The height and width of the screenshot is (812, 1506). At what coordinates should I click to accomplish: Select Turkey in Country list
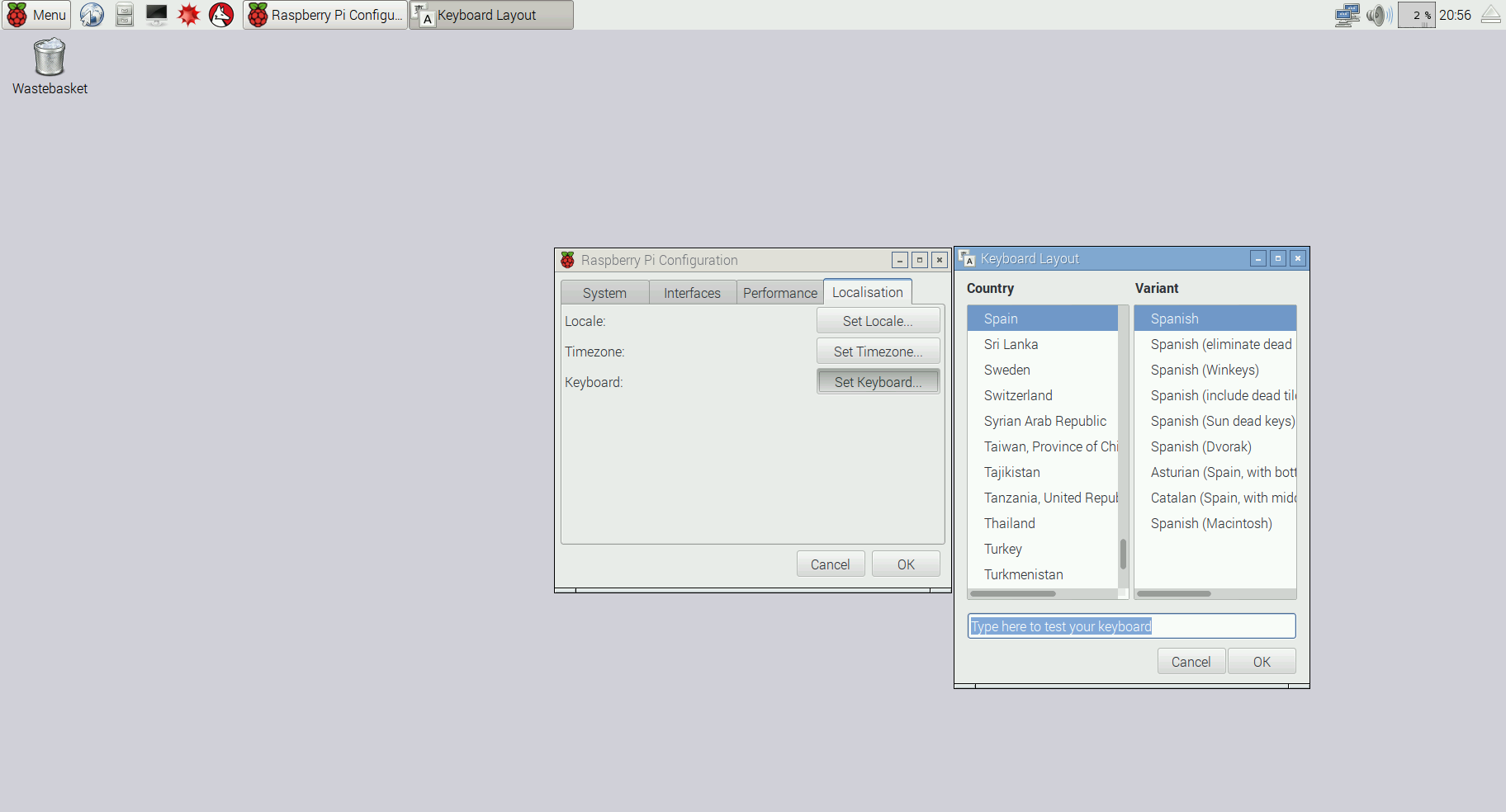pos(1042,549)
